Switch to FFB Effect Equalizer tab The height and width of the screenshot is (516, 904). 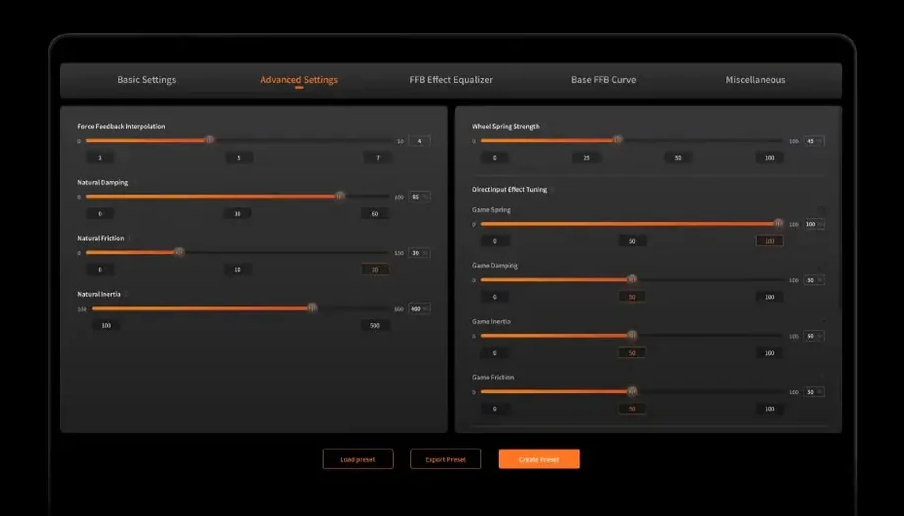451,80
